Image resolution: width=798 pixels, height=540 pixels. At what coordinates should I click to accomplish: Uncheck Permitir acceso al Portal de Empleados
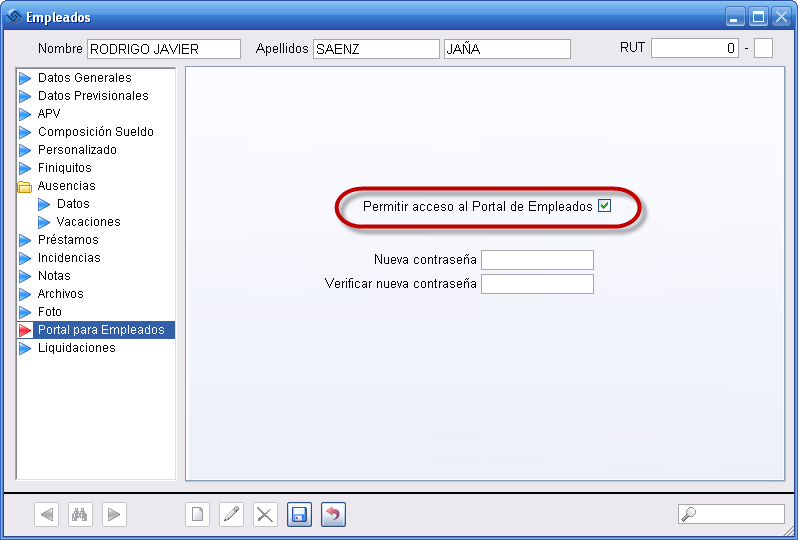click(x=604, y=206)
